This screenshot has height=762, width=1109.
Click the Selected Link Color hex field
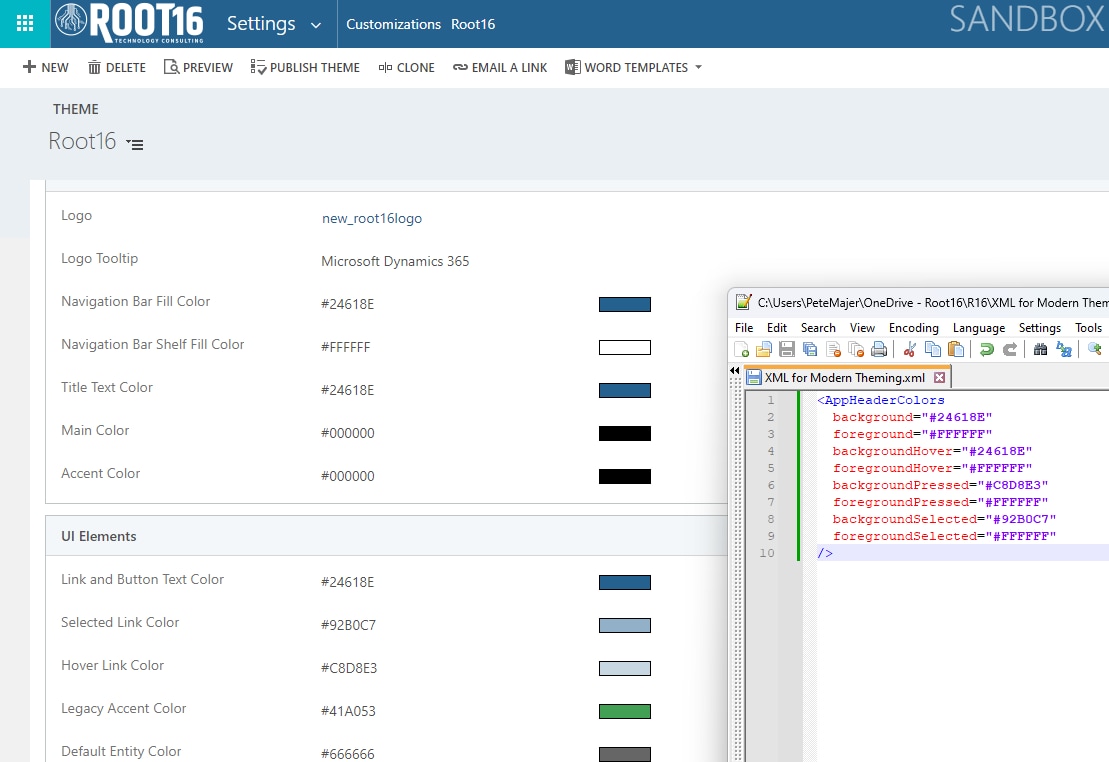[348, 625]
